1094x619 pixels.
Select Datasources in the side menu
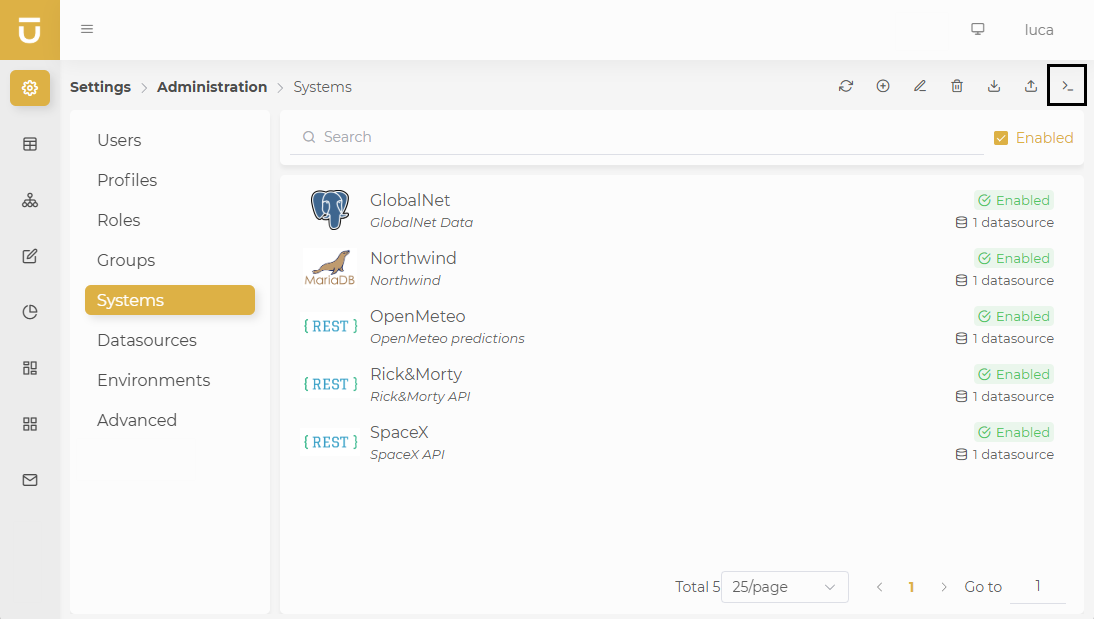click(x=147, y=340)
